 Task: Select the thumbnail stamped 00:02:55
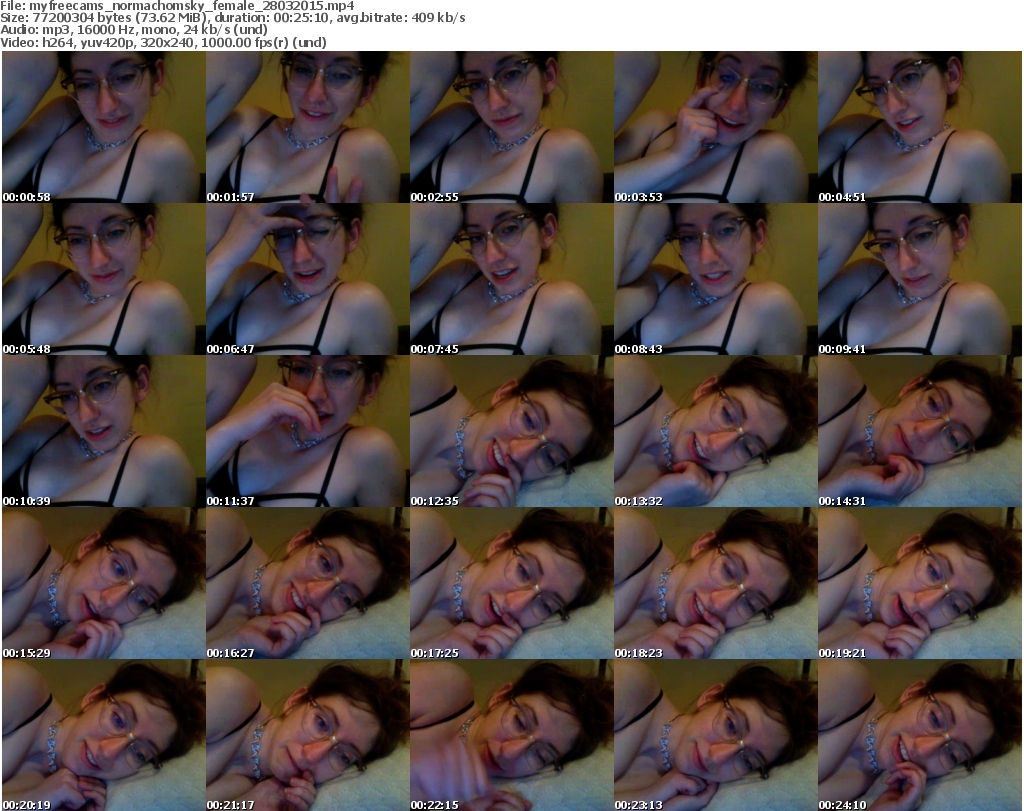[511, 127]
